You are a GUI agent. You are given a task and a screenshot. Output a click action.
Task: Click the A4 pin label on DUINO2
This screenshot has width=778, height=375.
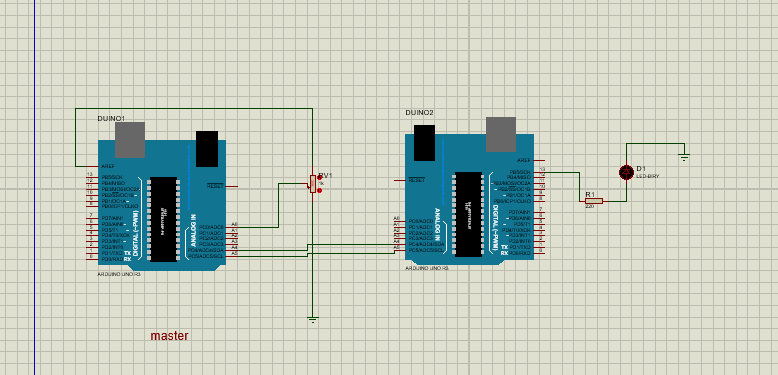coord(396,242)
